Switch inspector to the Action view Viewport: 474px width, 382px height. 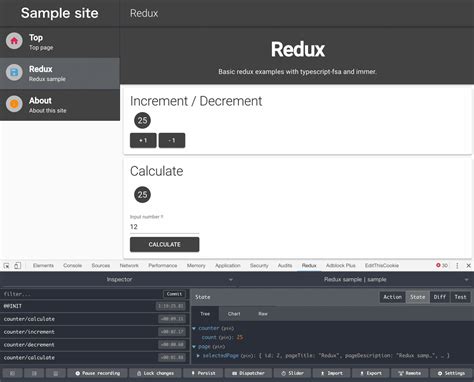pos(393,297)
